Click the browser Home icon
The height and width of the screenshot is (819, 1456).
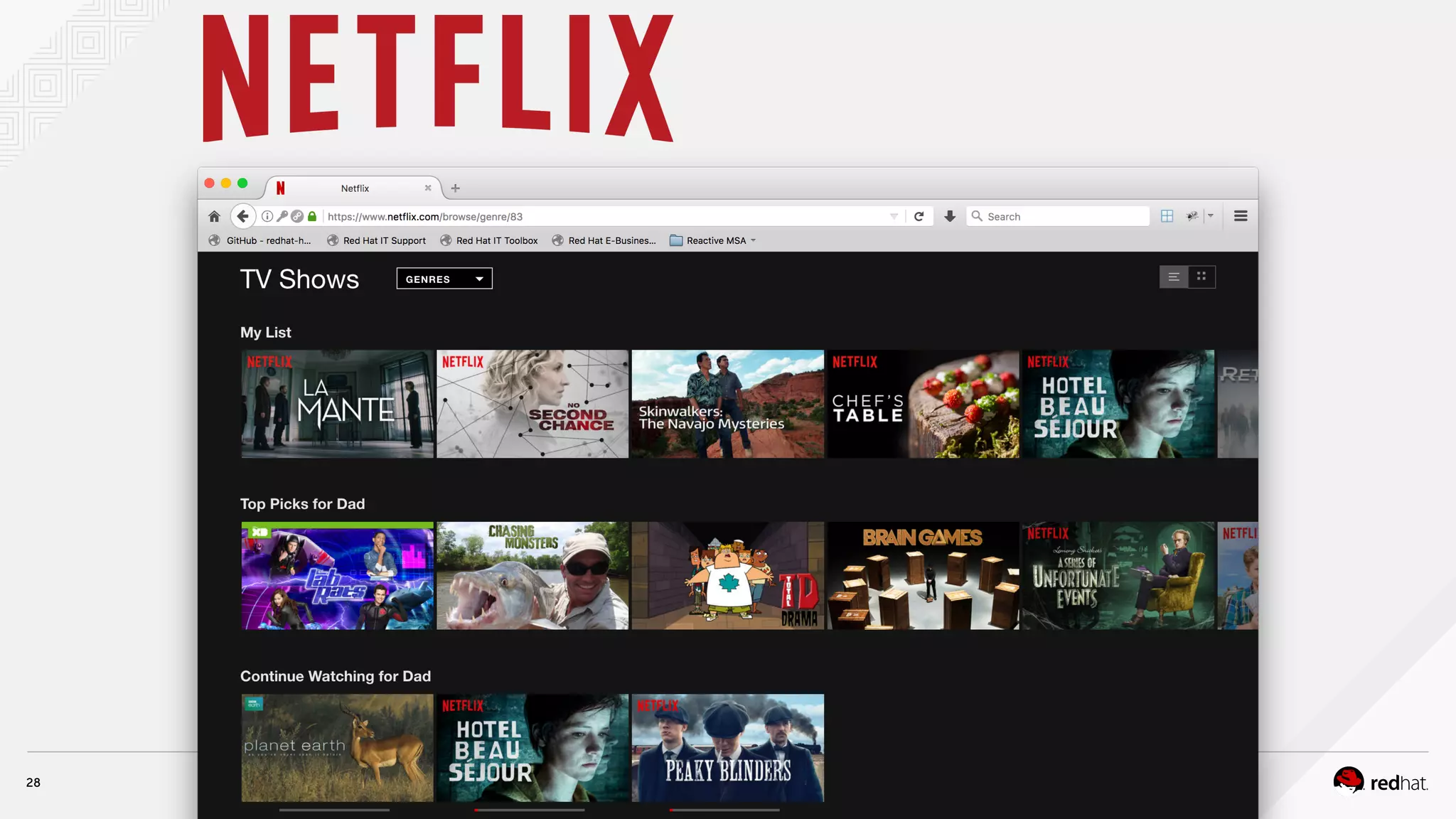214,216
